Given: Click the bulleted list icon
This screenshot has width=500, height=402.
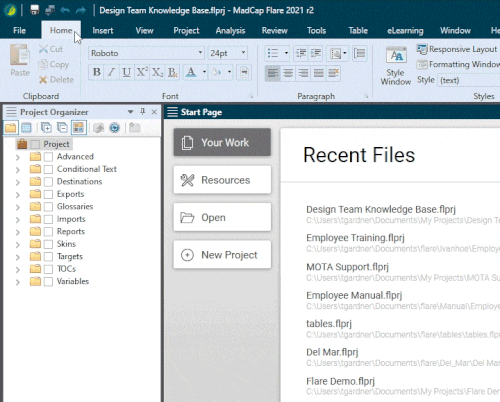Looking at the screenshot, I should pos(273,53).
